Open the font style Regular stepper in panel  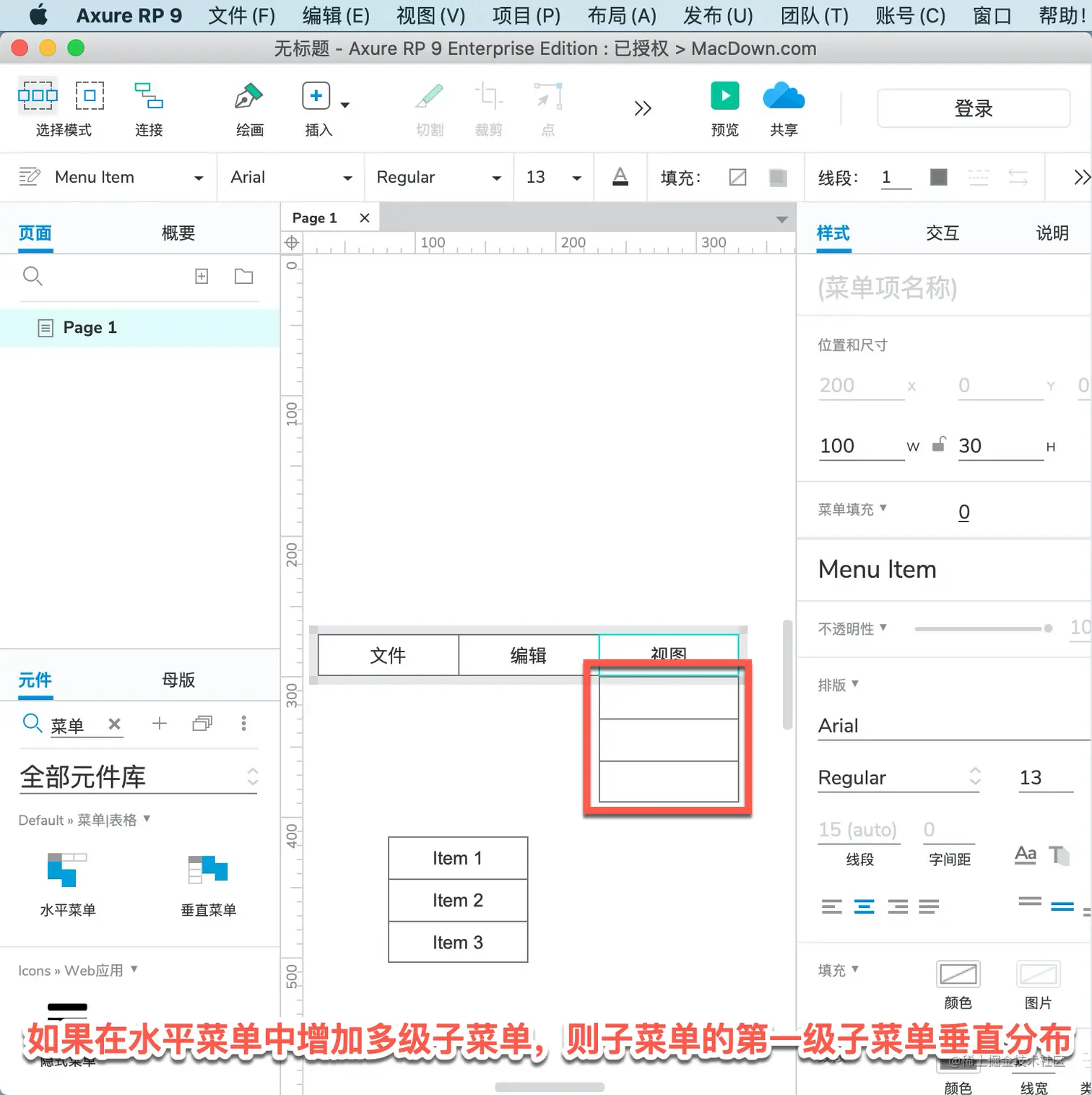(975, 776)
